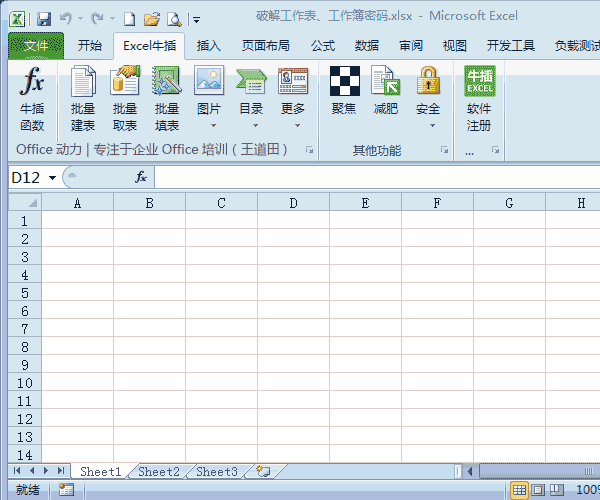This screenshot has width=600, height=500.
Task: Click the 就绪 status text
Action: tap(28, 490)
